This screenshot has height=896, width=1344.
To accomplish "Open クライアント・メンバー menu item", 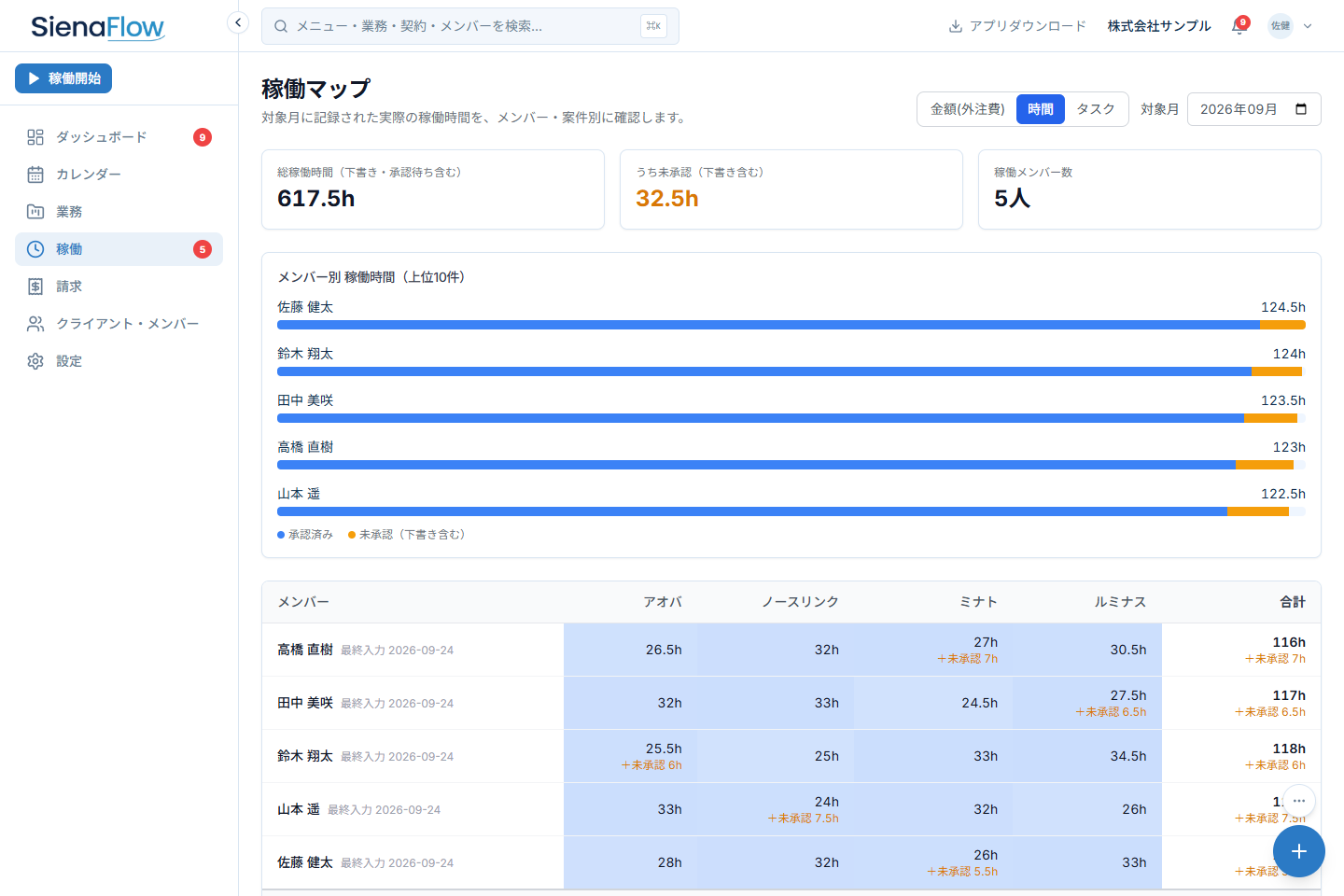I will [x=119, y=324].
